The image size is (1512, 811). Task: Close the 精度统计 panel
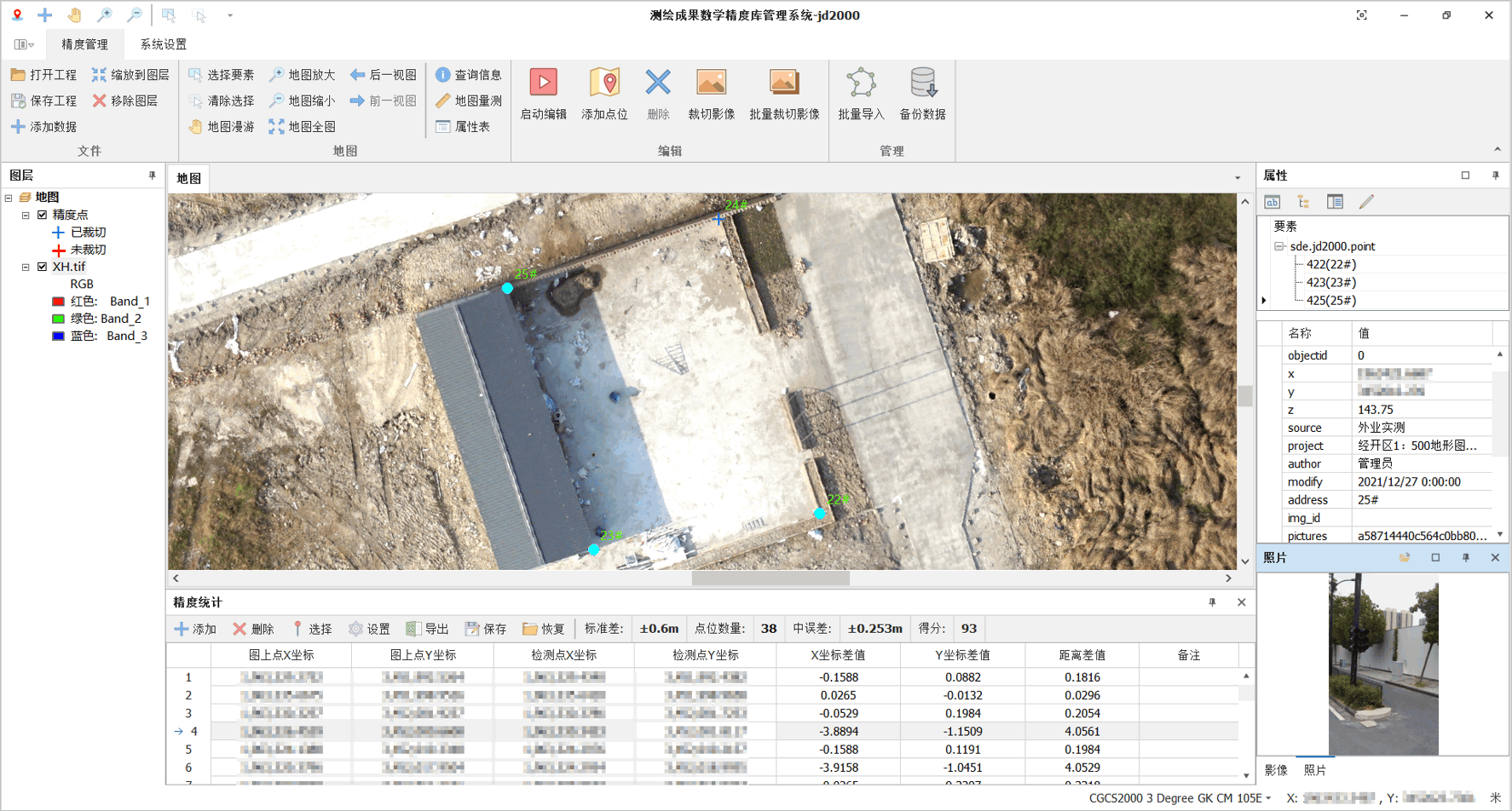pyautogui.click(x=1241, y=602)
